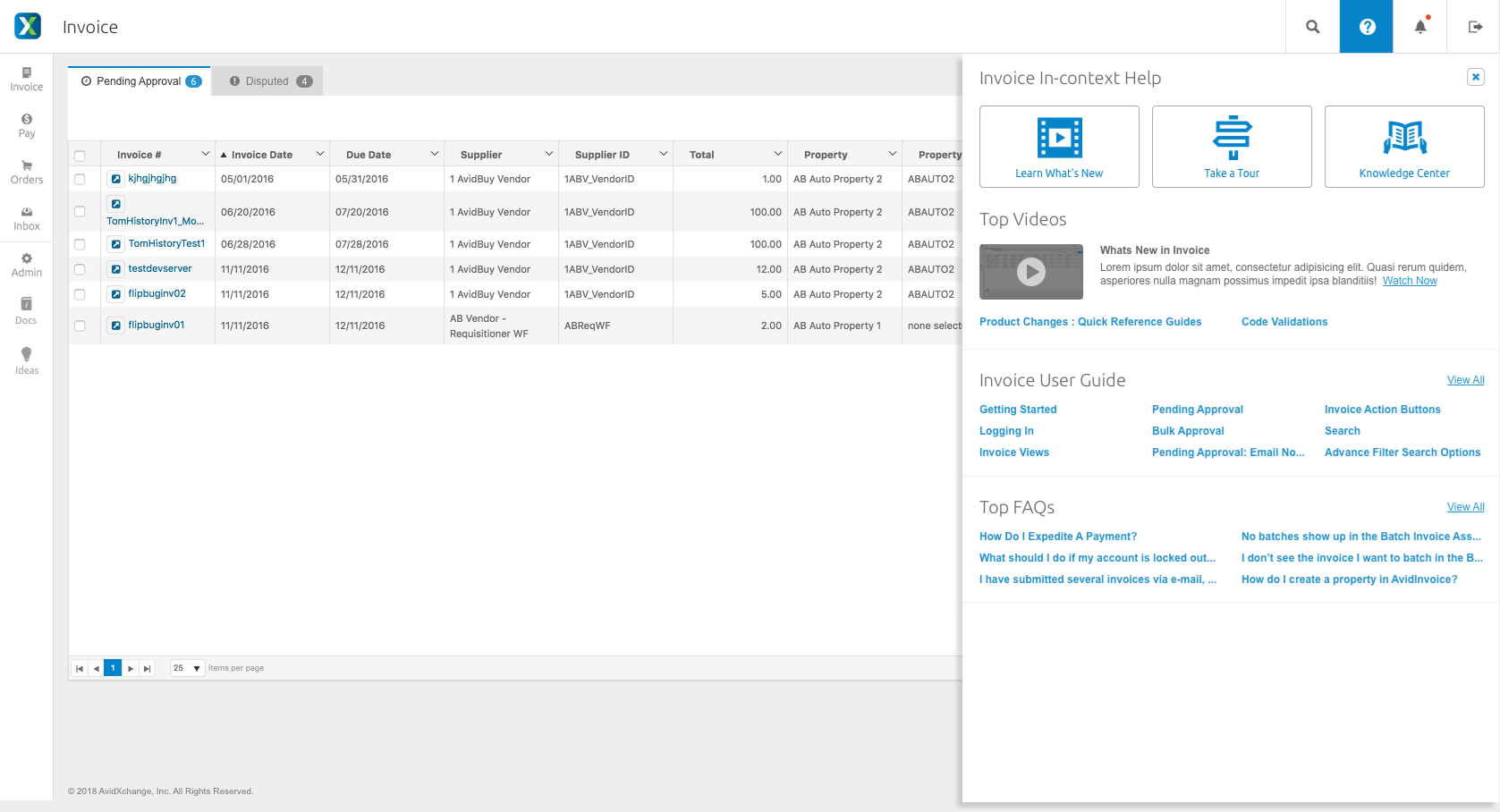Open the Admin gear in sidebar
This screenshot has width=1500, height=812.
(x=27, y=265)
